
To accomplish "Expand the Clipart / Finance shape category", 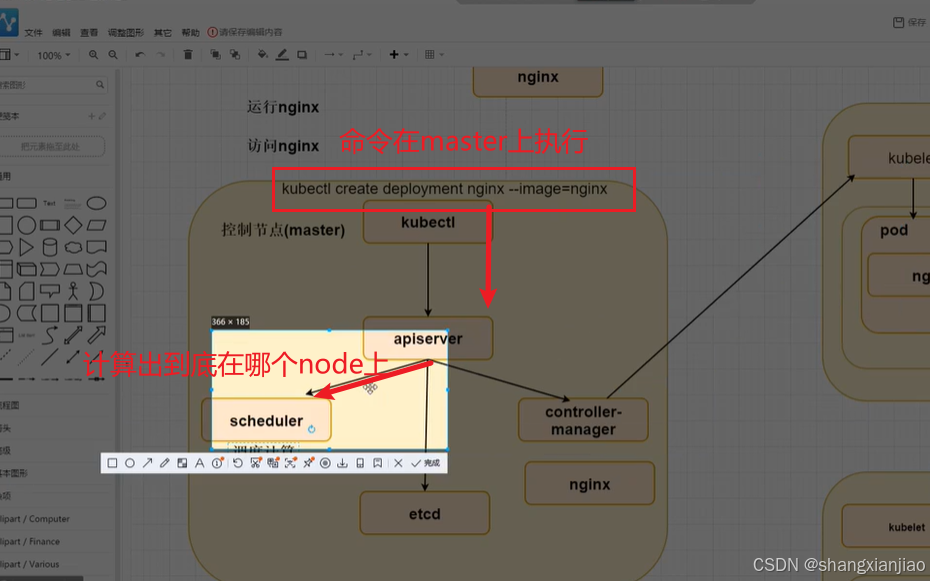I will (x=30, y=541).
